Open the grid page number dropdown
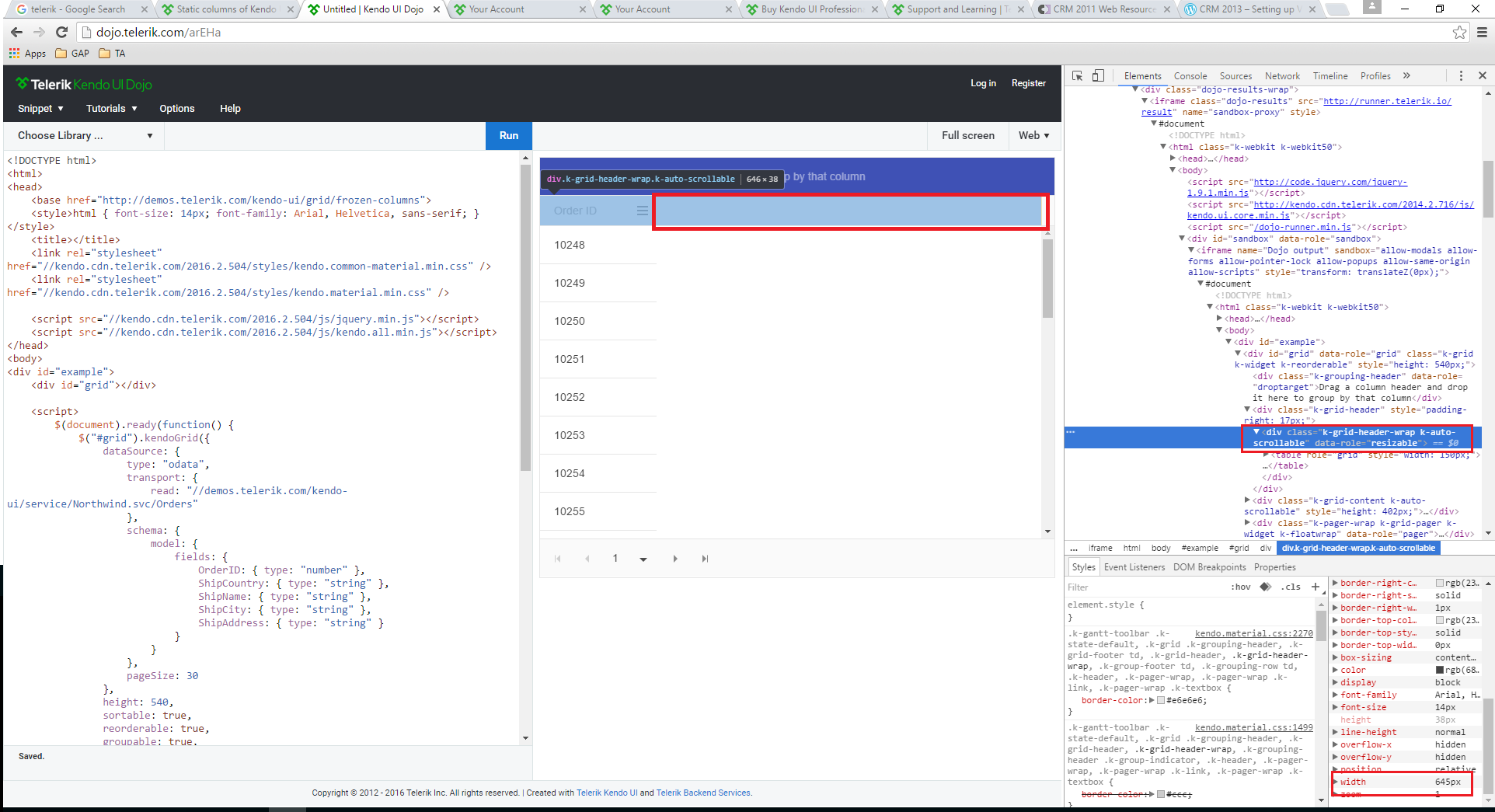The width and height of the screenshot is (1495, 812). pyautogui.click(x=643, y=559)
